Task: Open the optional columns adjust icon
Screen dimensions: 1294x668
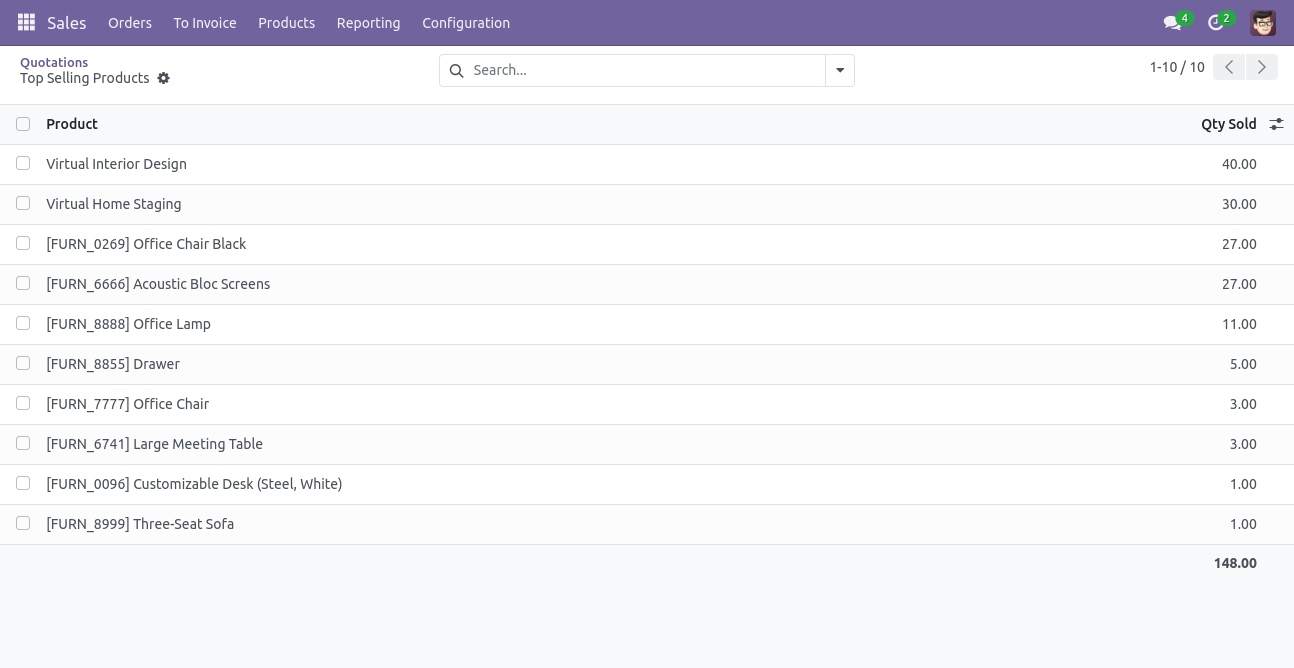Action: pos(1276,124)
